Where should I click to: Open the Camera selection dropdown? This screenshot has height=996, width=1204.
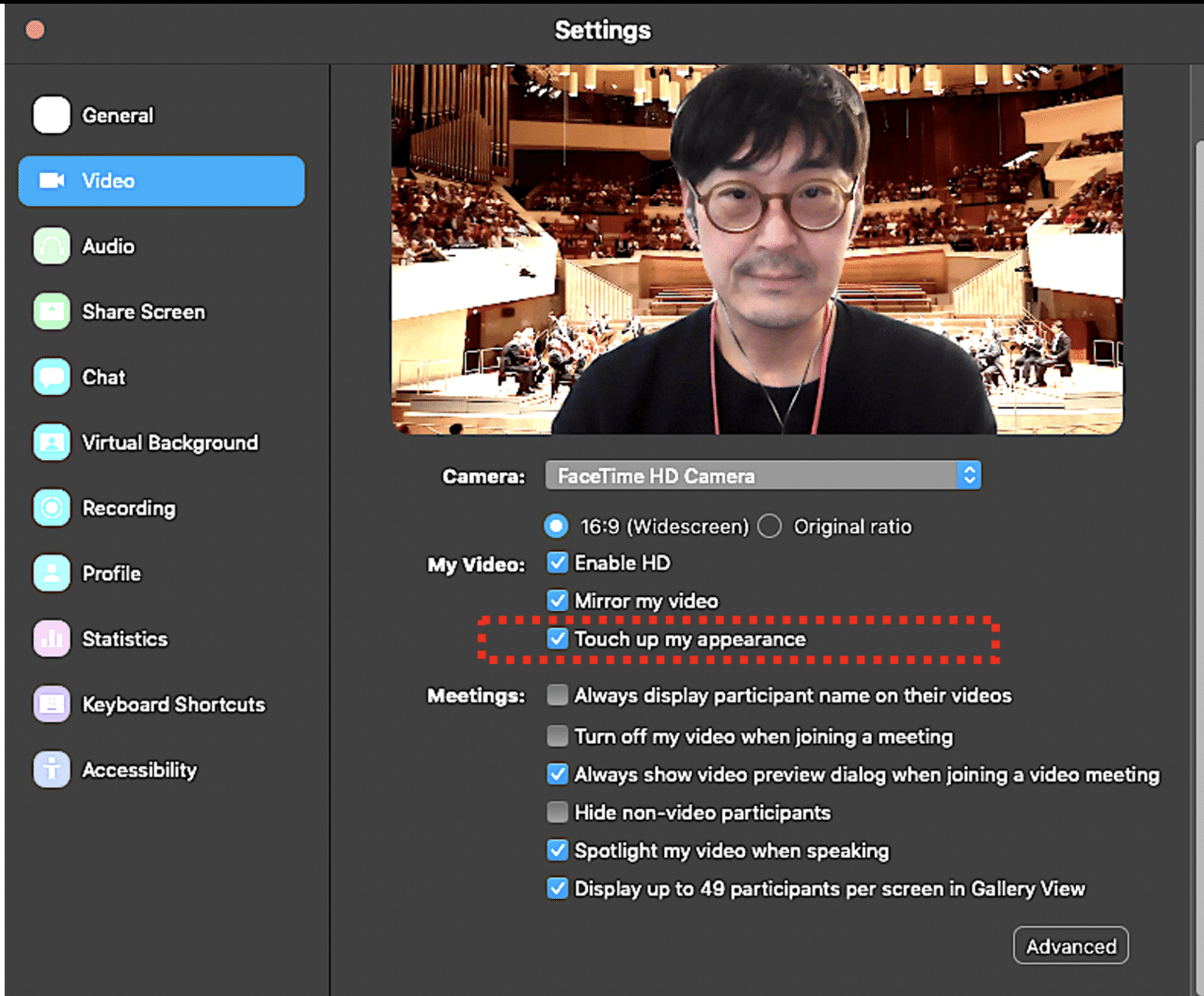[x=763, y=475]
